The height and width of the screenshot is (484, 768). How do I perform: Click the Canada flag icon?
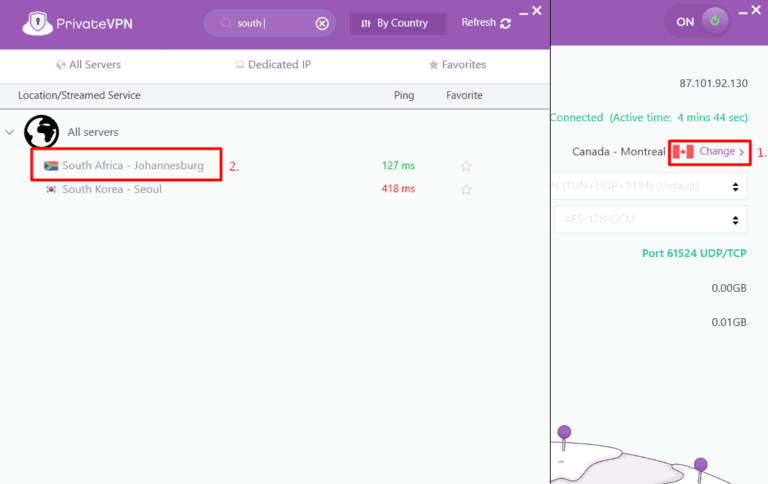pos(683,152)
